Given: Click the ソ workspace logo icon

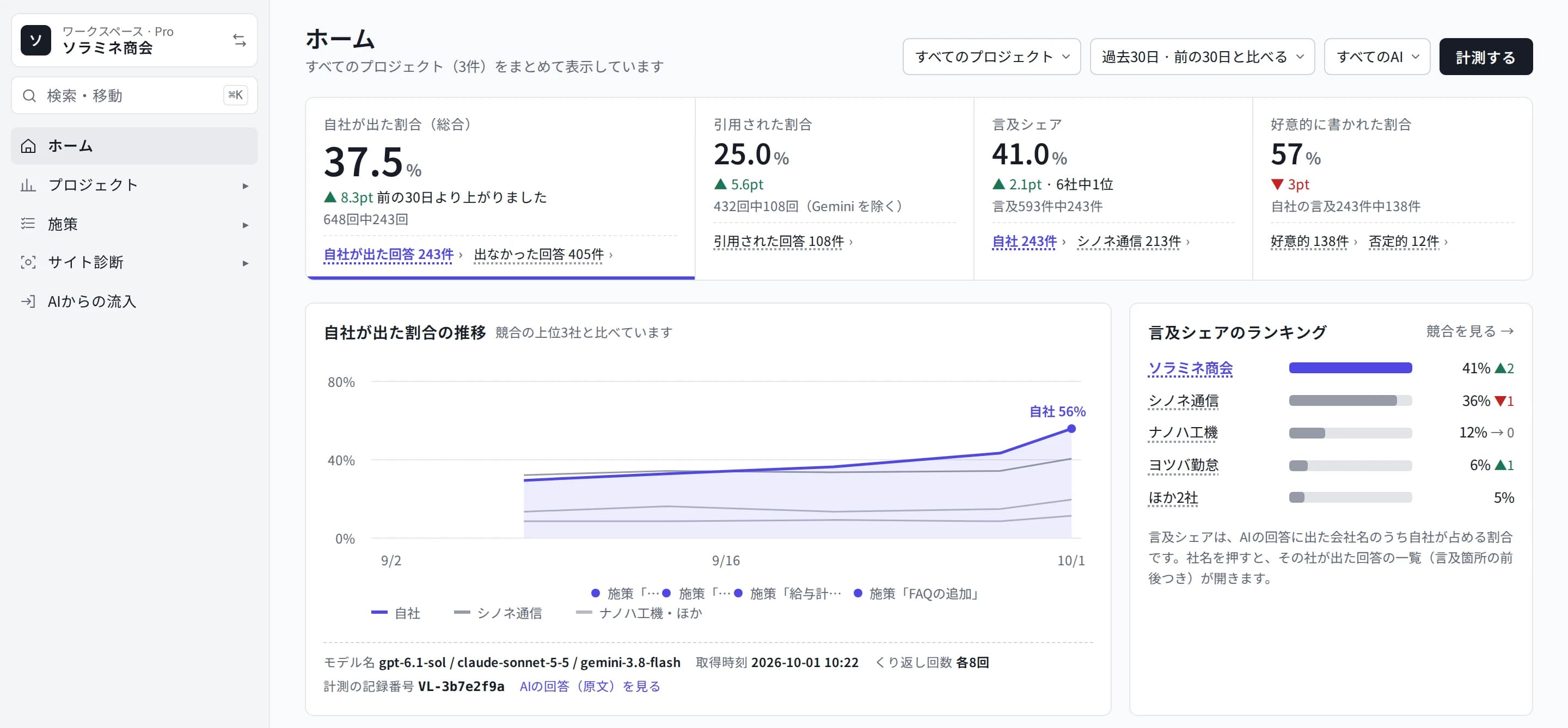Looking at the screenshot, I should tap(36, 40).
